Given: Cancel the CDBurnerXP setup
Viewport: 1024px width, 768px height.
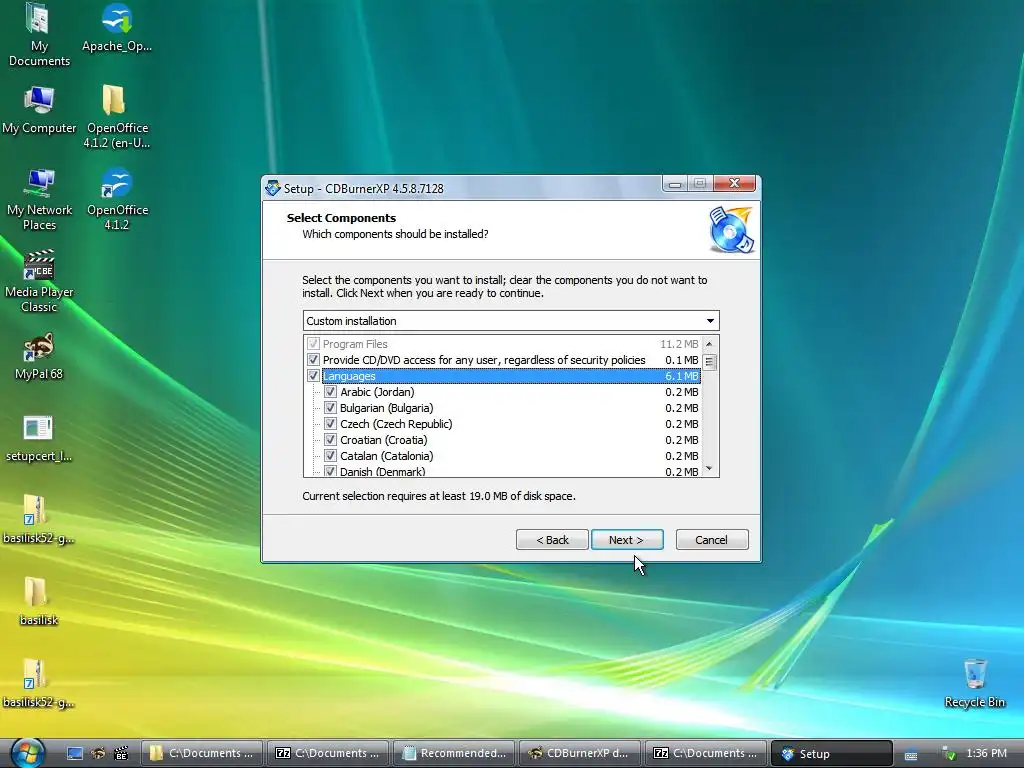Looking at the screenshot, I should pos(711,539).
